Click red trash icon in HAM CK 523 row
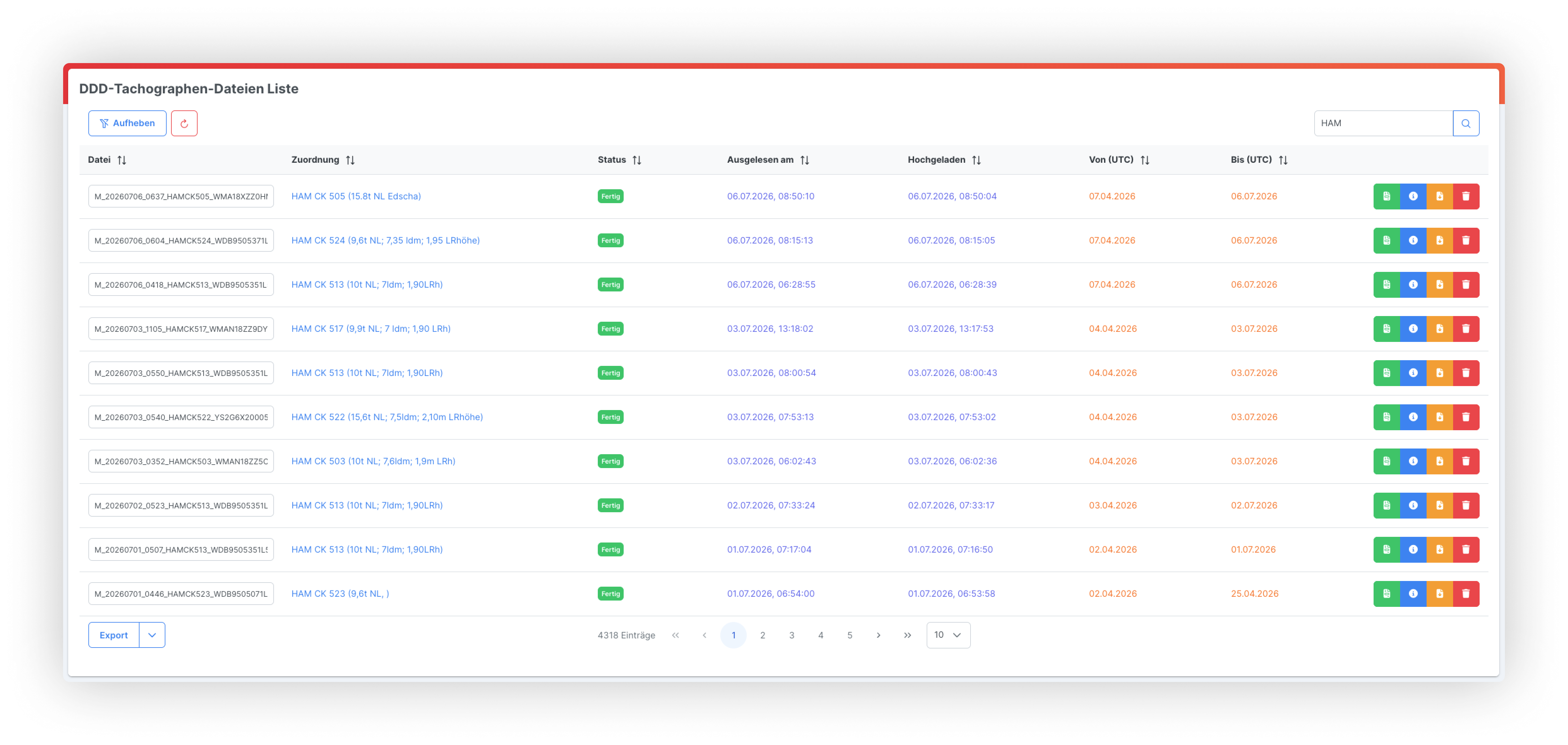Screen dimensions: 1568x745 1466,594
